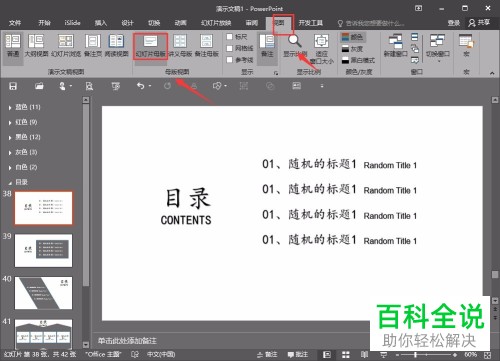
Task: Collapse the 目录 section
Action: pos(10,183)
